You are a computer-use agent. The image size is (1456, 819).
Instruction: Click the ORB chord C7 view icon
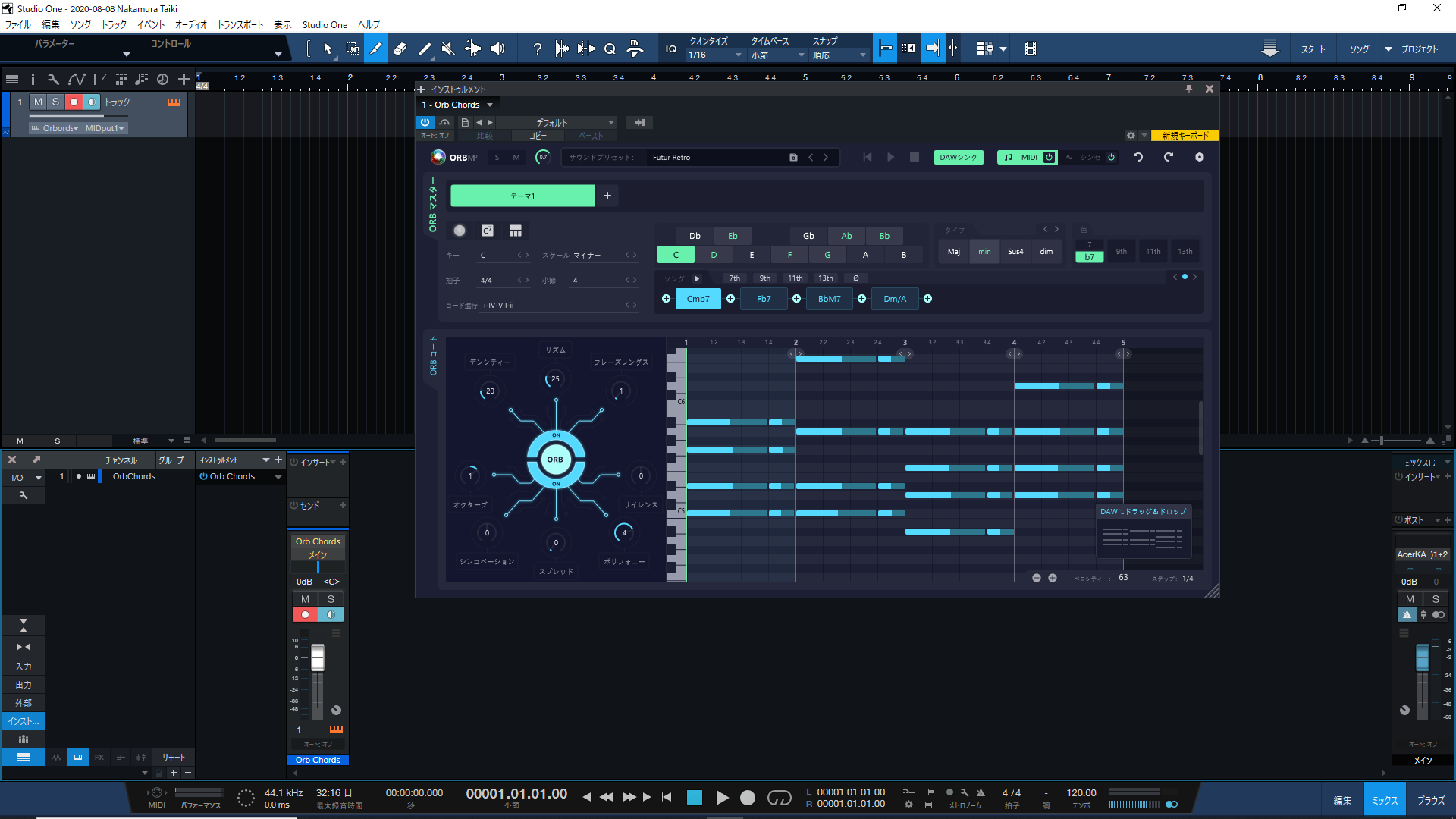(x=488, y=231)
